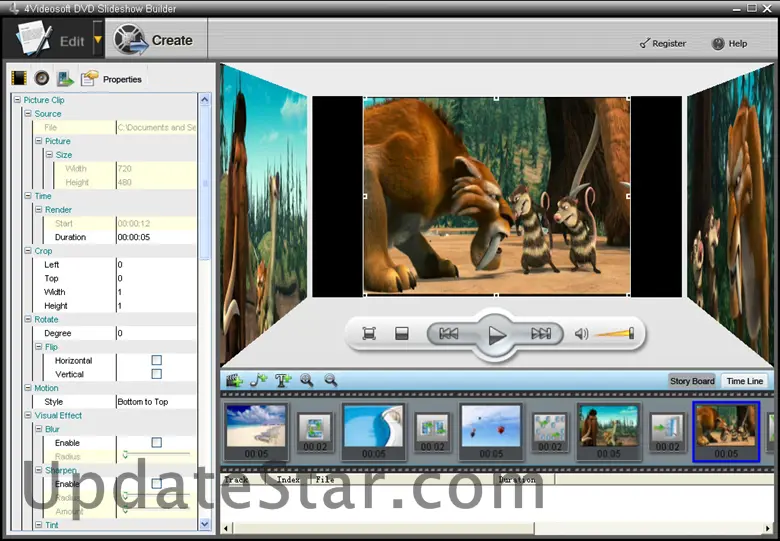
Task: Click the filmstrip icon in the panel toolbar
Action: 18,78
